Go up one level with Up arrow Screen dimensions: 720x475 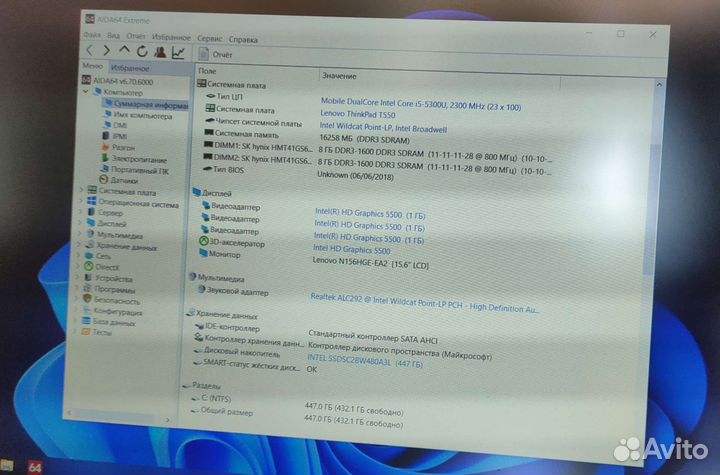[124, 50]
